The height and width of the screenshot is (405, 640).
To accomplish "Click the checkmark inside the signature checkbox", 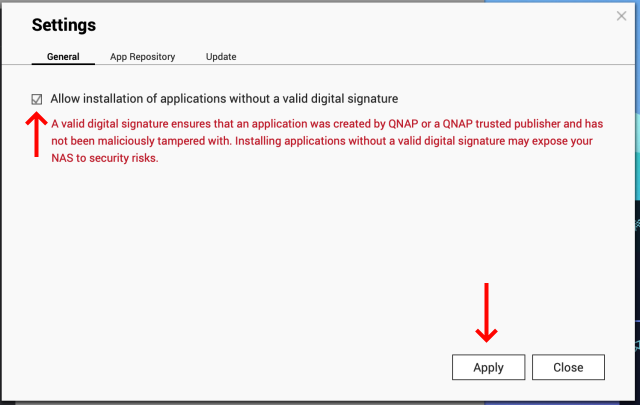I will click(x=37, y=98).
